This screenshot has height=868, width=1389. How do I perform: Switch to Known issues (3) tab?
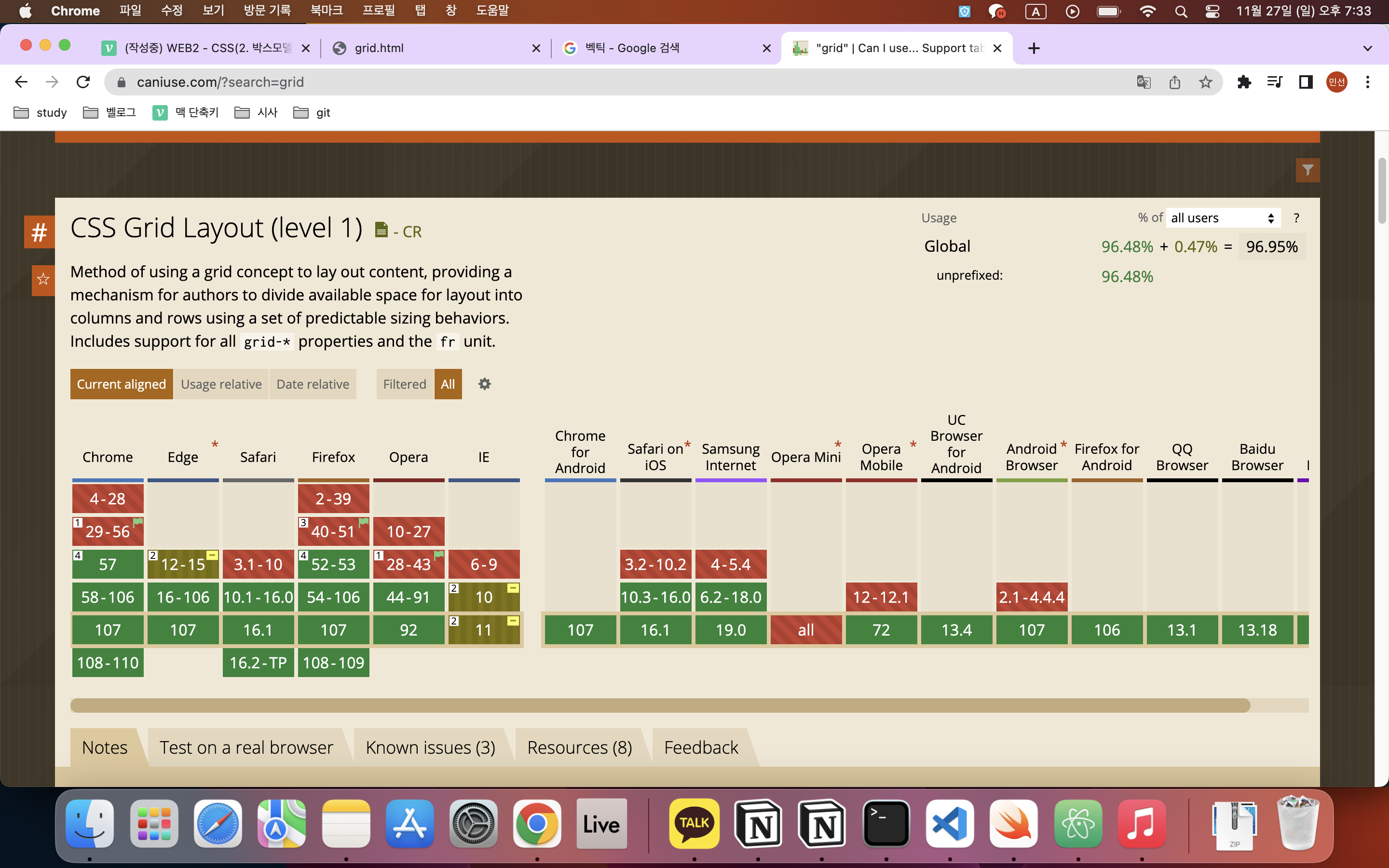tap(431, 747)
